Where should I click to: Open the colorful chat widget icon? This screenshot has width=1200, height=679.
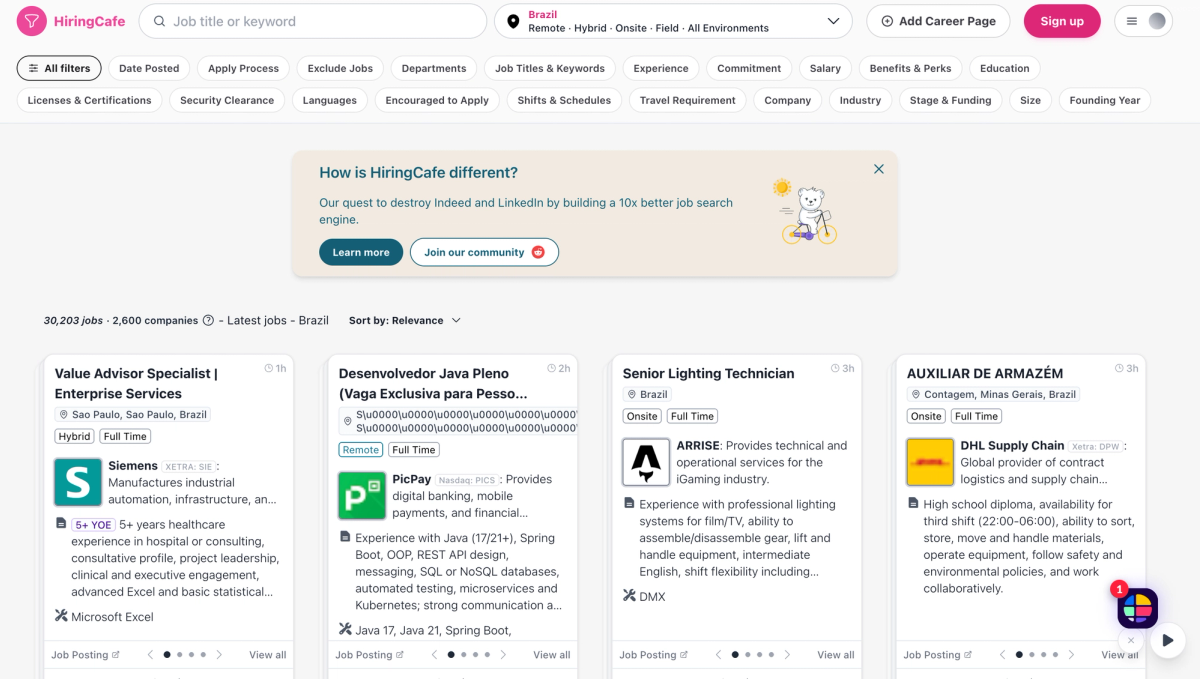(1137, 608)
